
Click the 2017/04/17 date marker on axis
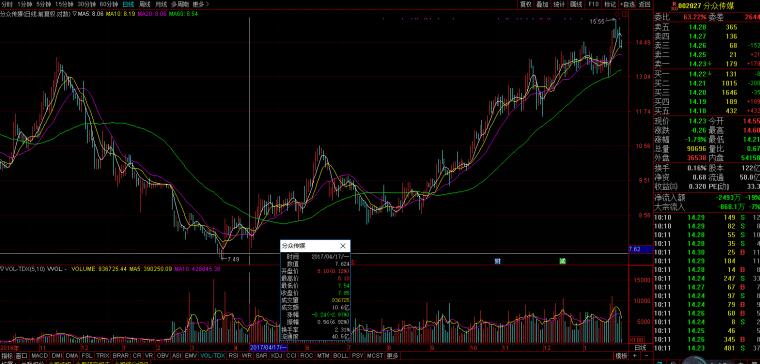268,348
